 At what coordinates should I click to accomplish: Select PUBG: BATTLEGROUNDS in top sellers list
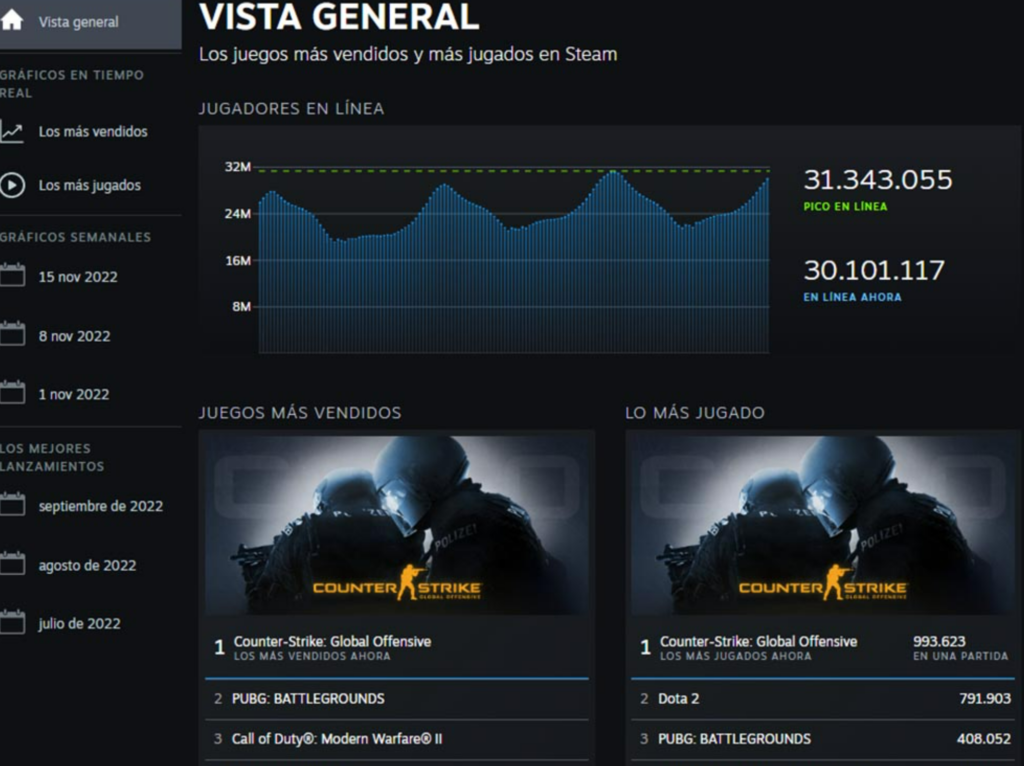[308, 698]
